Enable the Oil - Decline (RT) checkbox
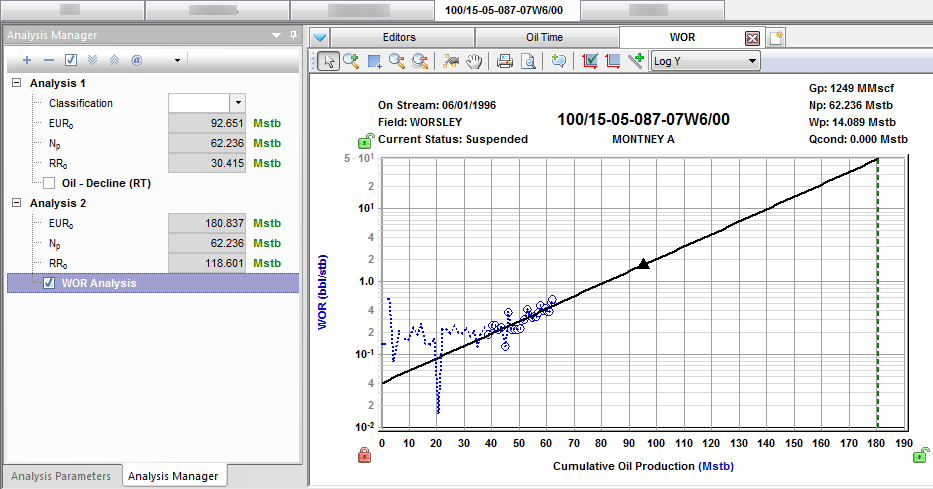Image resolution: width=933 pixels, height=489 pixels. coord(50,183)
